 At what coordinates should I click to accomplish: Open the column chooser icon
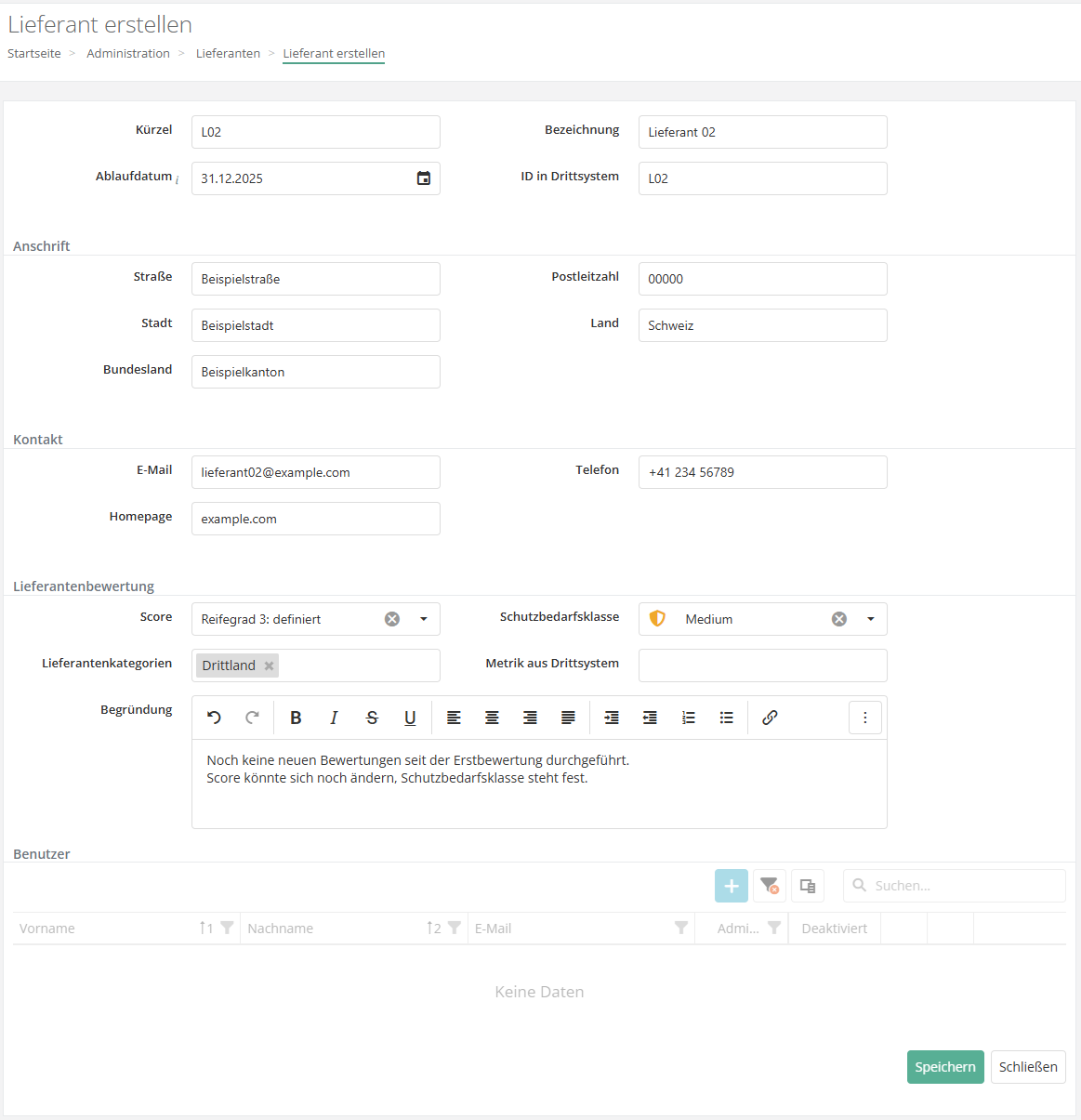coord(808,886)
